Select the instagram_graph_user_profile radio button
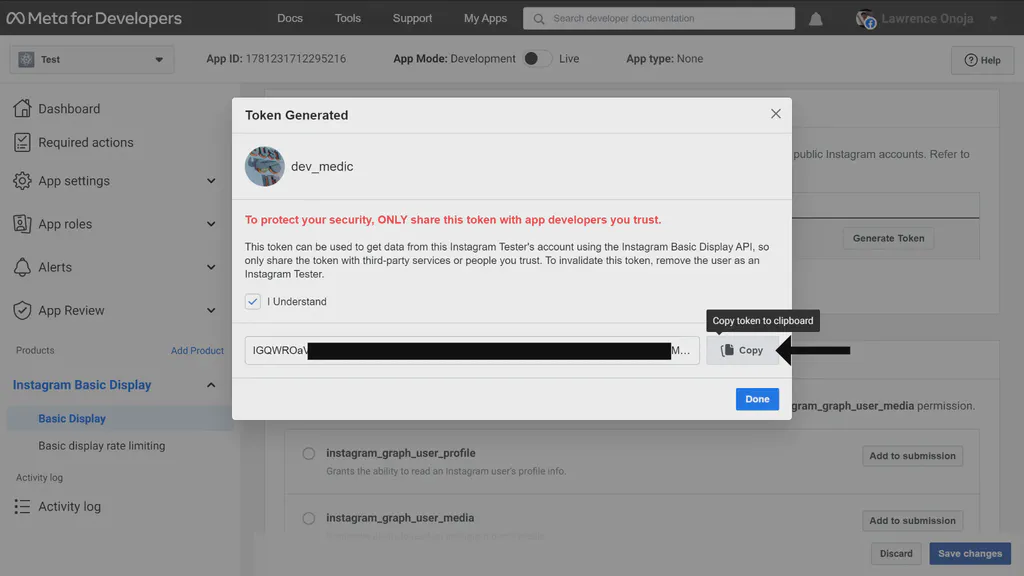 (x=308, y=453)
